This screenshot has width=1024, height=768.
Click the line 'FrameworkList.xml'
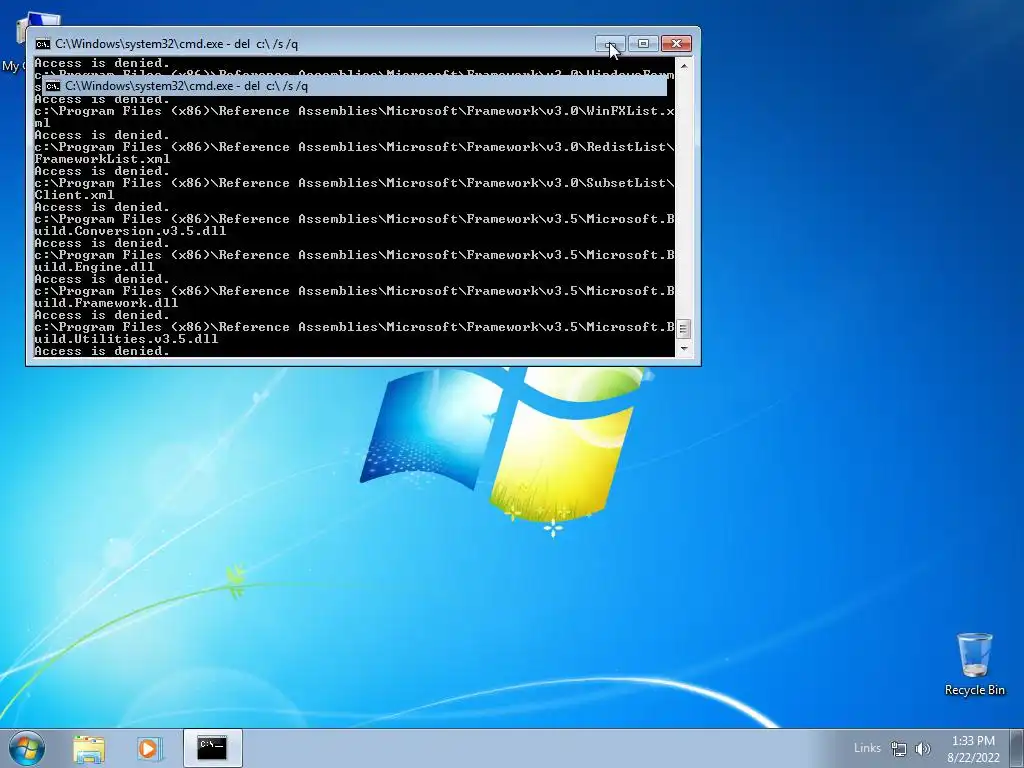point(102,159)
